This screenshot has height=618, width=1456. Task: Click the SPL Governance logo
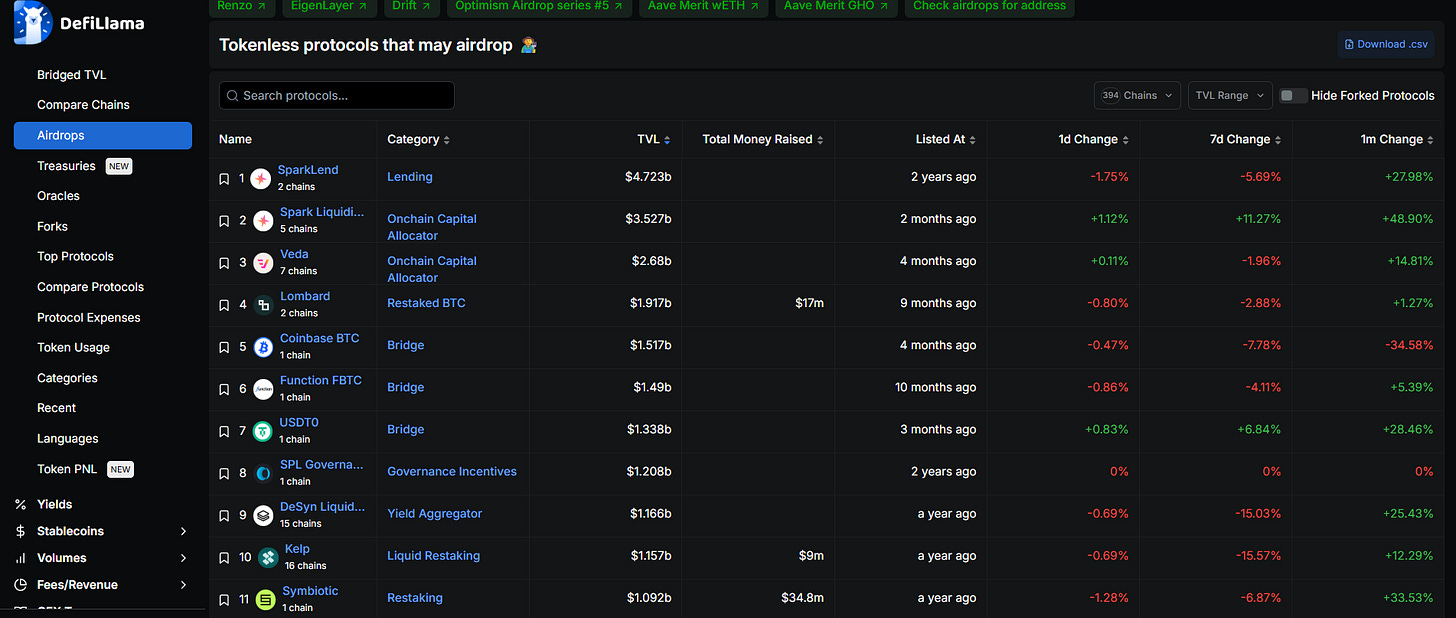(x=263, y=473)
